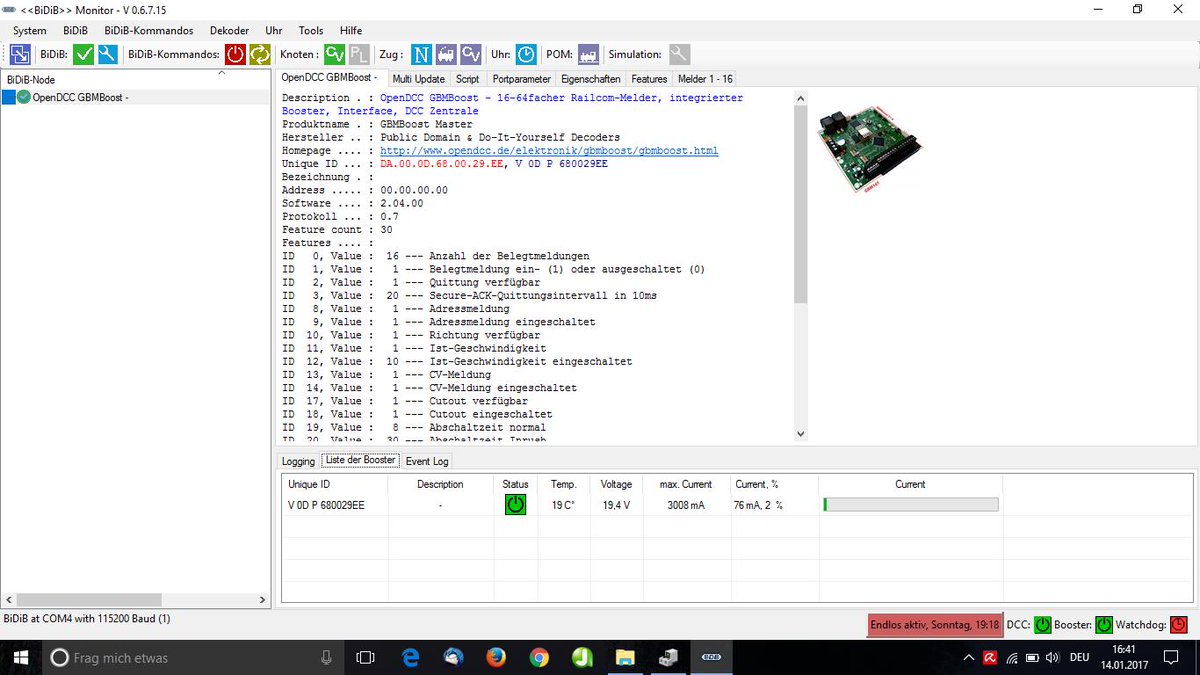Open the Uhr clock icon
This screenshot has width=1200, height=675.
pos(526,55)
